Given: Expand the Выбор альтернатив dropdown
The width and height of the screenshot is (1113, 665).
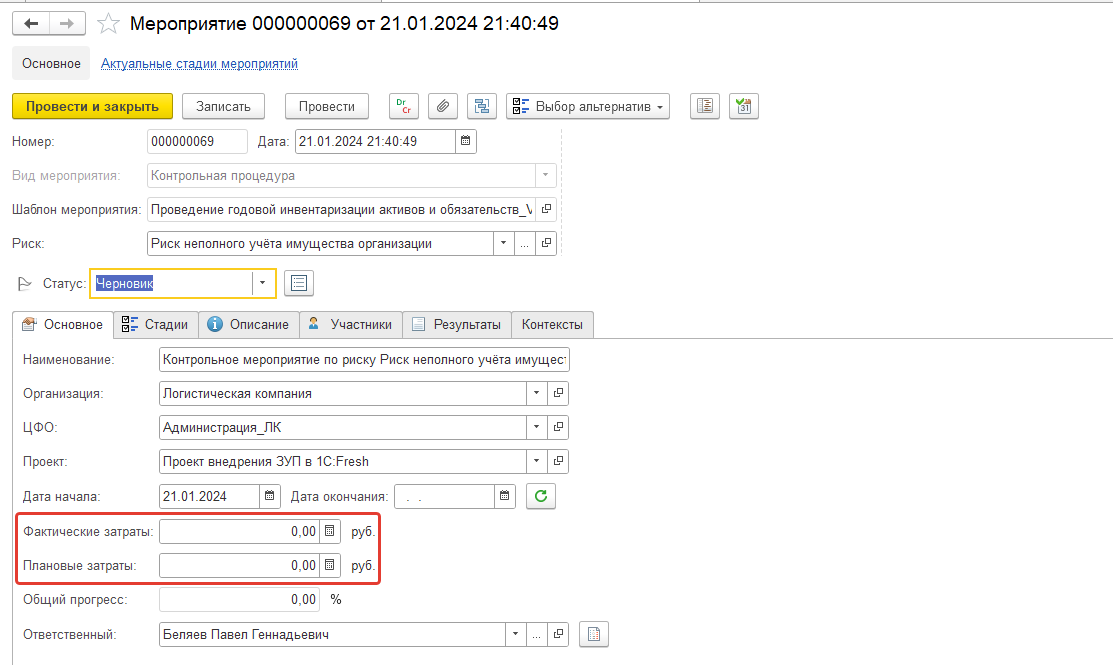Looking at the screenshot, I should pos(588,106).
